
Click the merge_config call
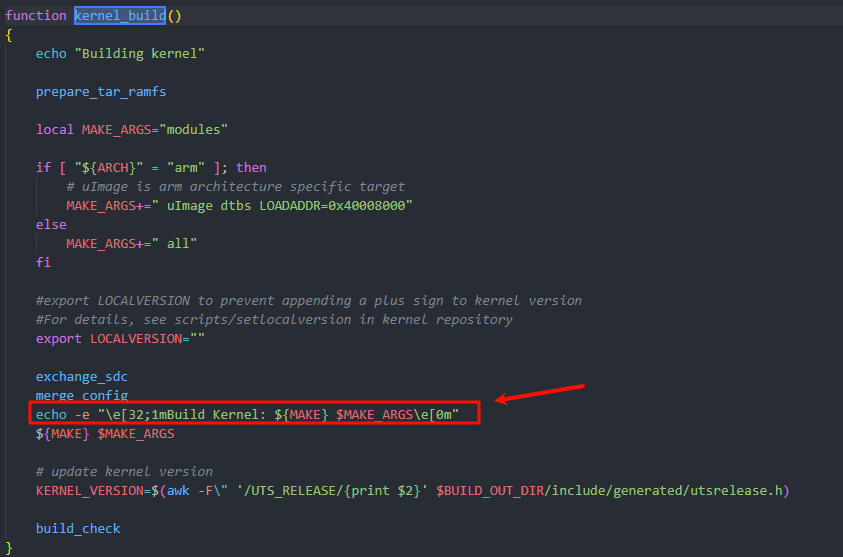[x=81, y=395]
